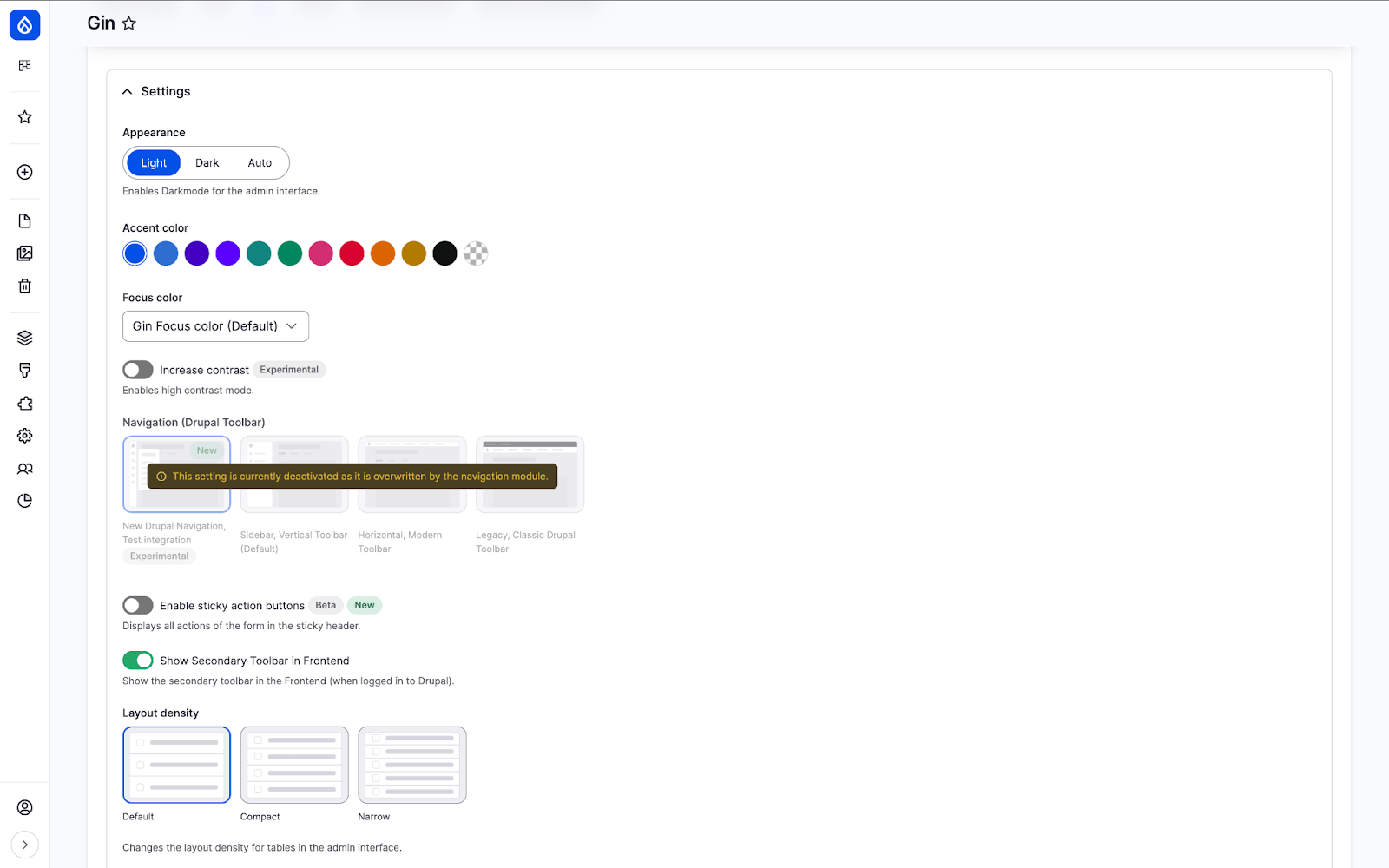
Task: Pick the red accent color
Action: (x=352, y=253)
